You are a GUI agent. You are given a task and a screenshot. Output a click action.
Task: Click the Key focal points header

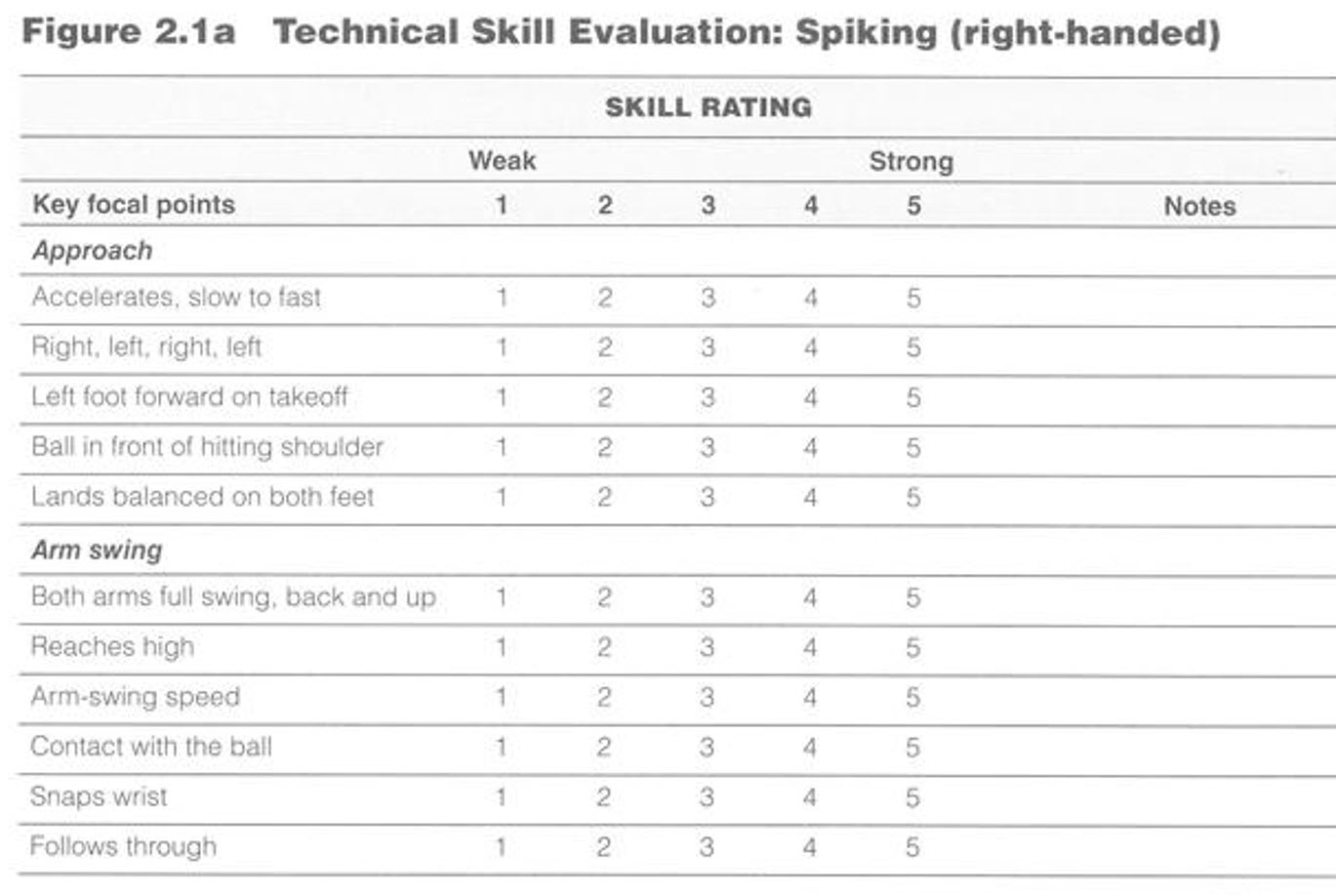(x=134, y=205)
